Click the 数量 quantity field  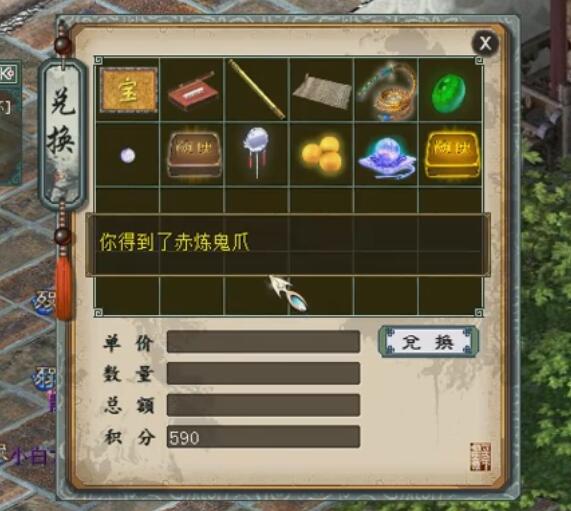pos(263,373)
